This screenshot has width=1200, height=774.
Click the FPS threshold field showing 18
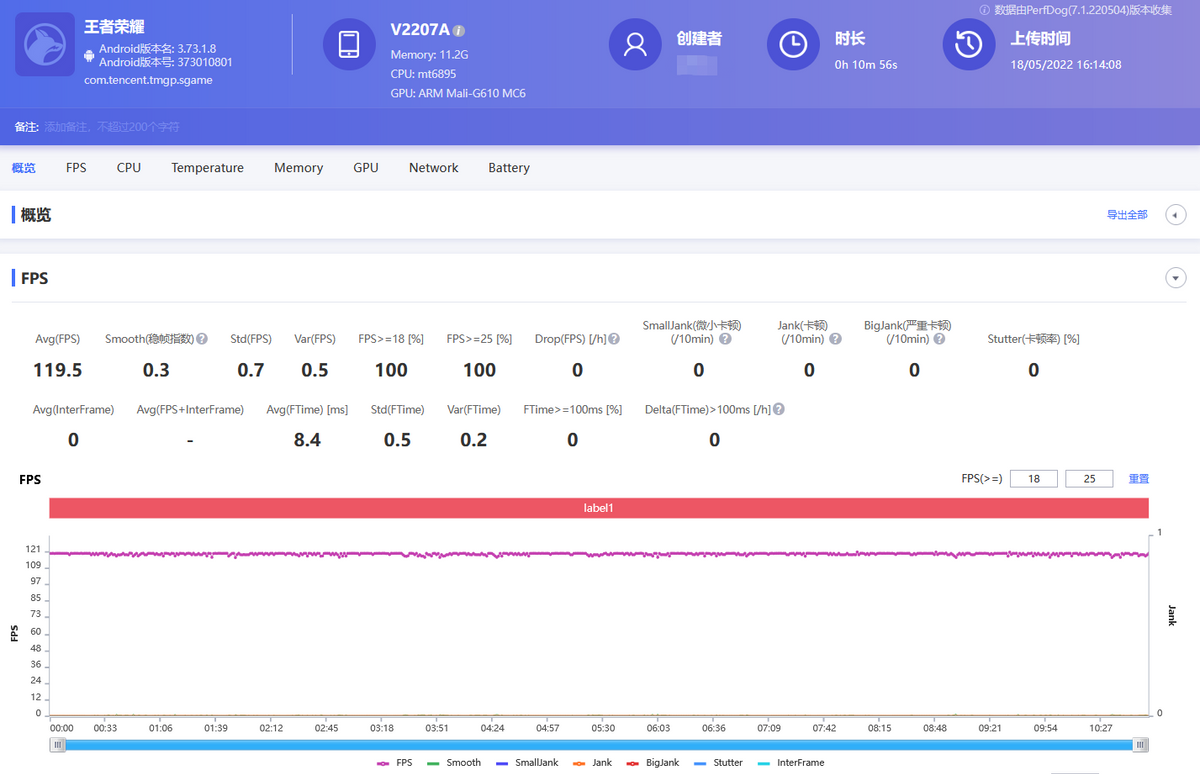pos(1034,479)
